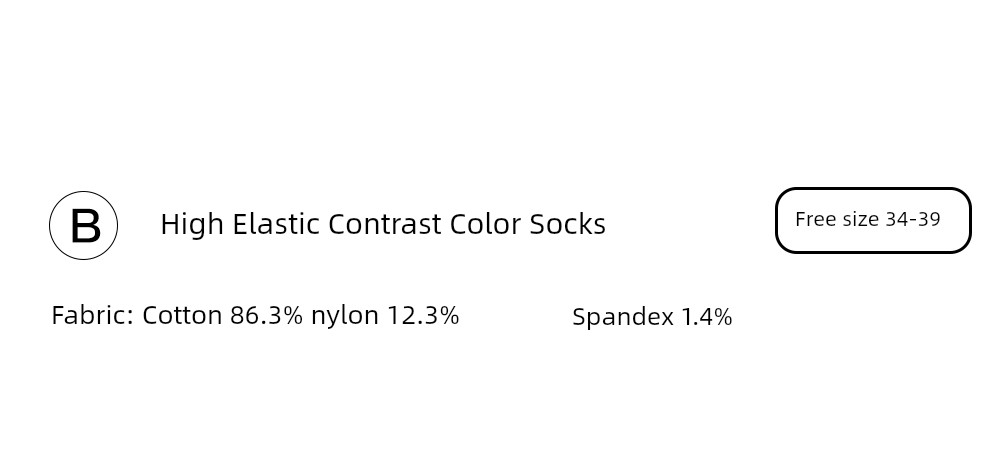This screenshot has height=473, width=1000.
Task: Click the 34-39 size range text
Action: pyautogui.click(x=913, y=219)
